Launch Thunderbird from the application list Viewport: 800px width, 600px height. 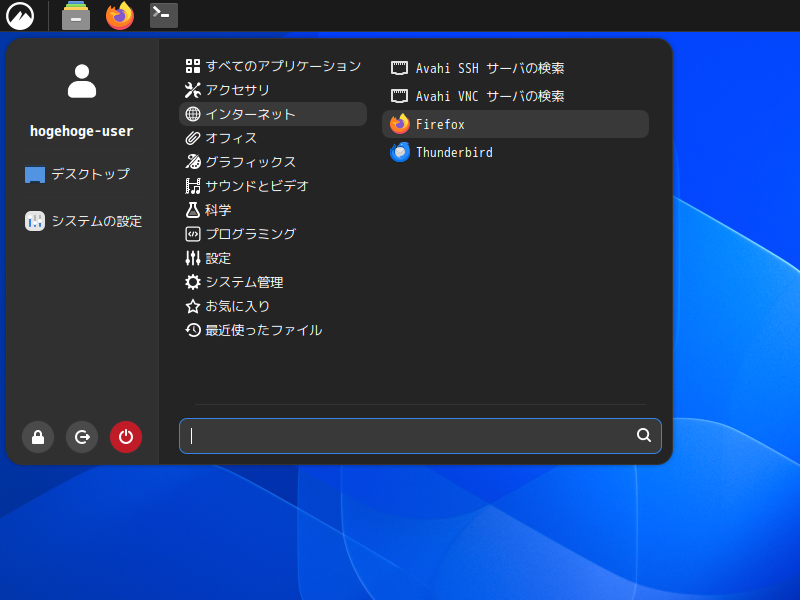(x=515, y=152)
